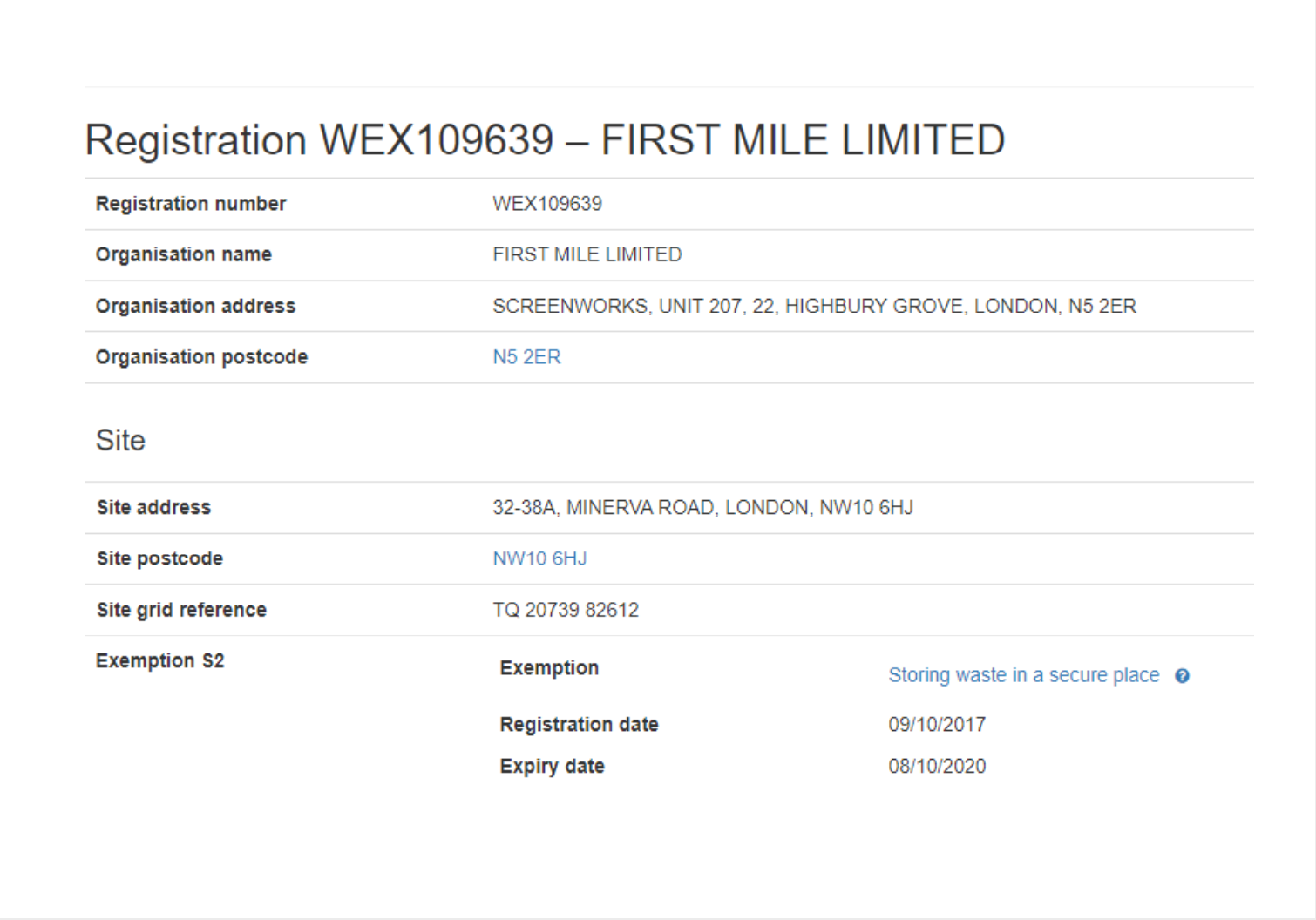Open the N5 2ER organisation postcode link

click(x=526, y=357)
